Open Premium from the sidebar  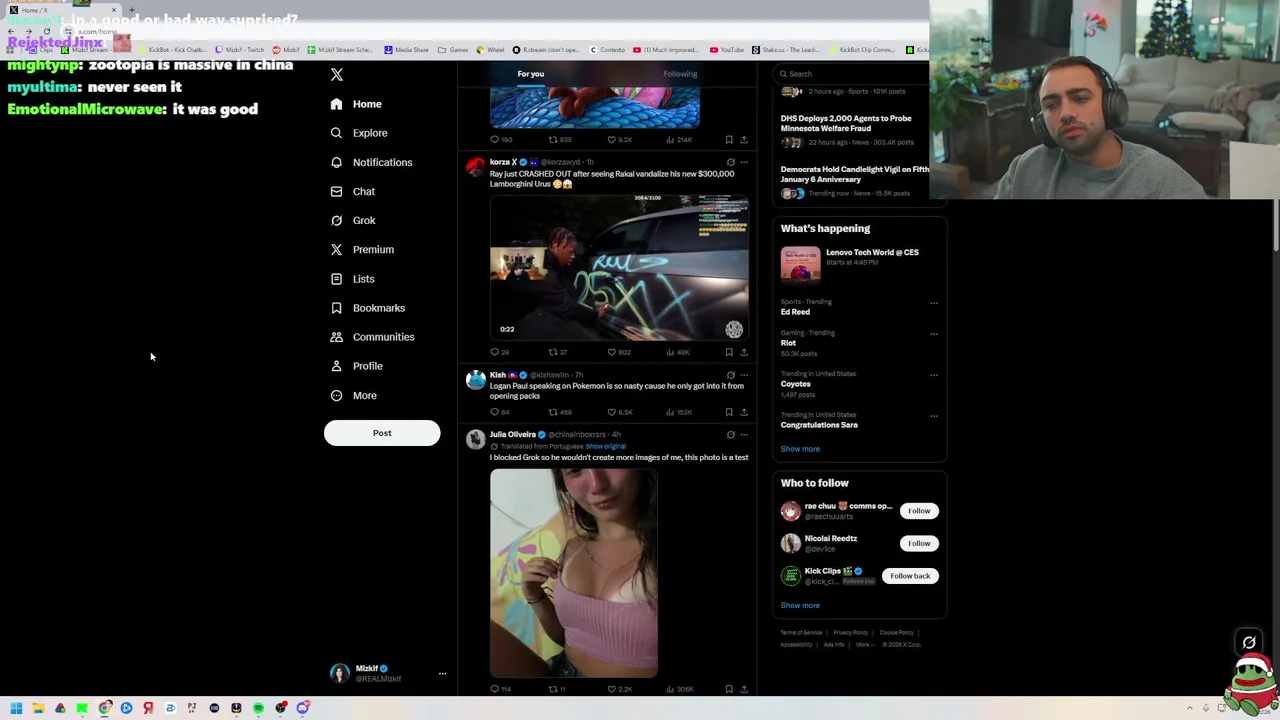coord(361,249)
